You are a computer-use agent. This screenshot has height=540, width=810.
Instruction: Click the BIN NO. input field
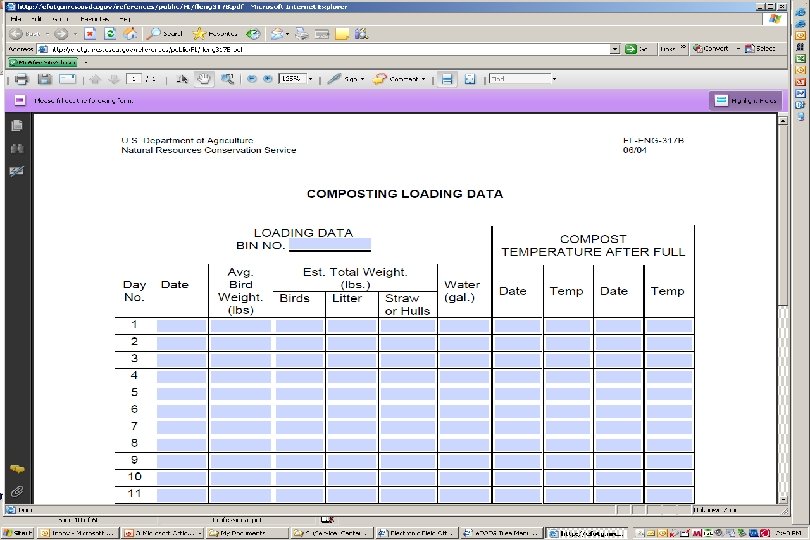329,245
